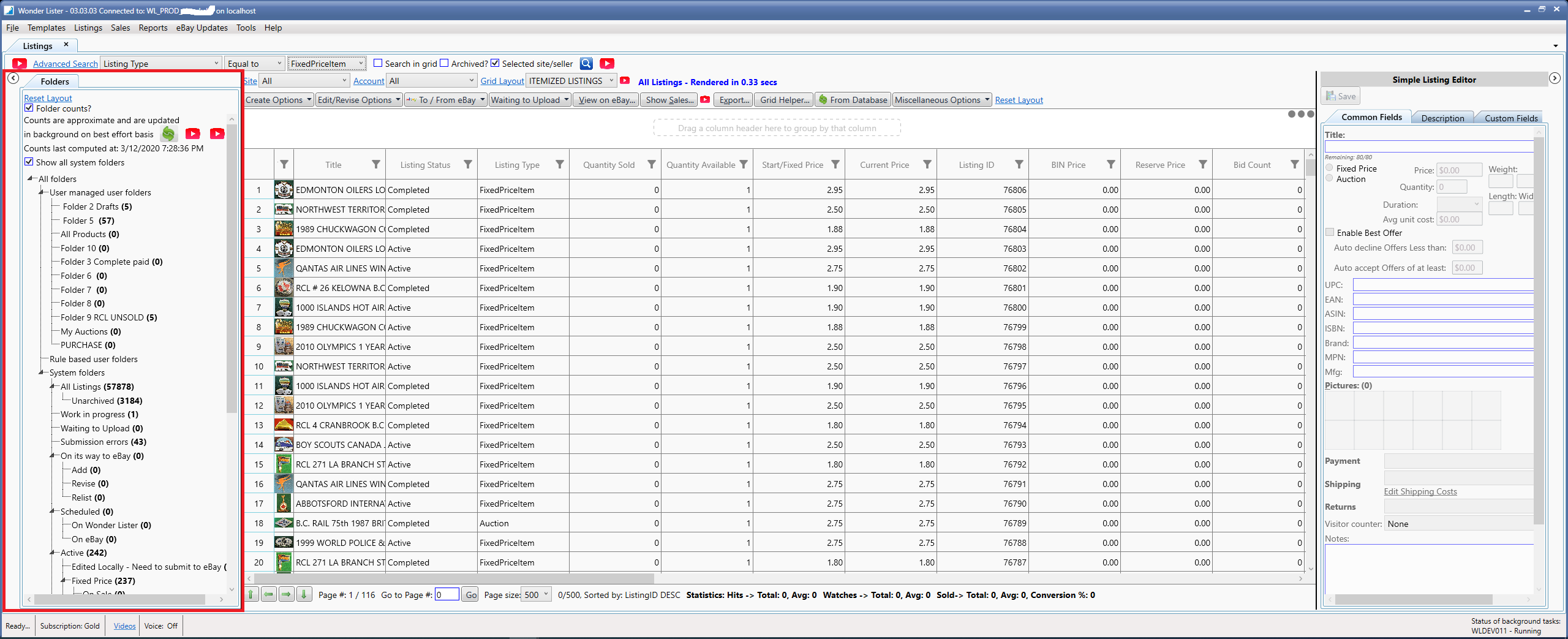This screenshot has width=1568, height=639.
Task: Toggle the Archived? checkbox
Action: tap(444, 63)
